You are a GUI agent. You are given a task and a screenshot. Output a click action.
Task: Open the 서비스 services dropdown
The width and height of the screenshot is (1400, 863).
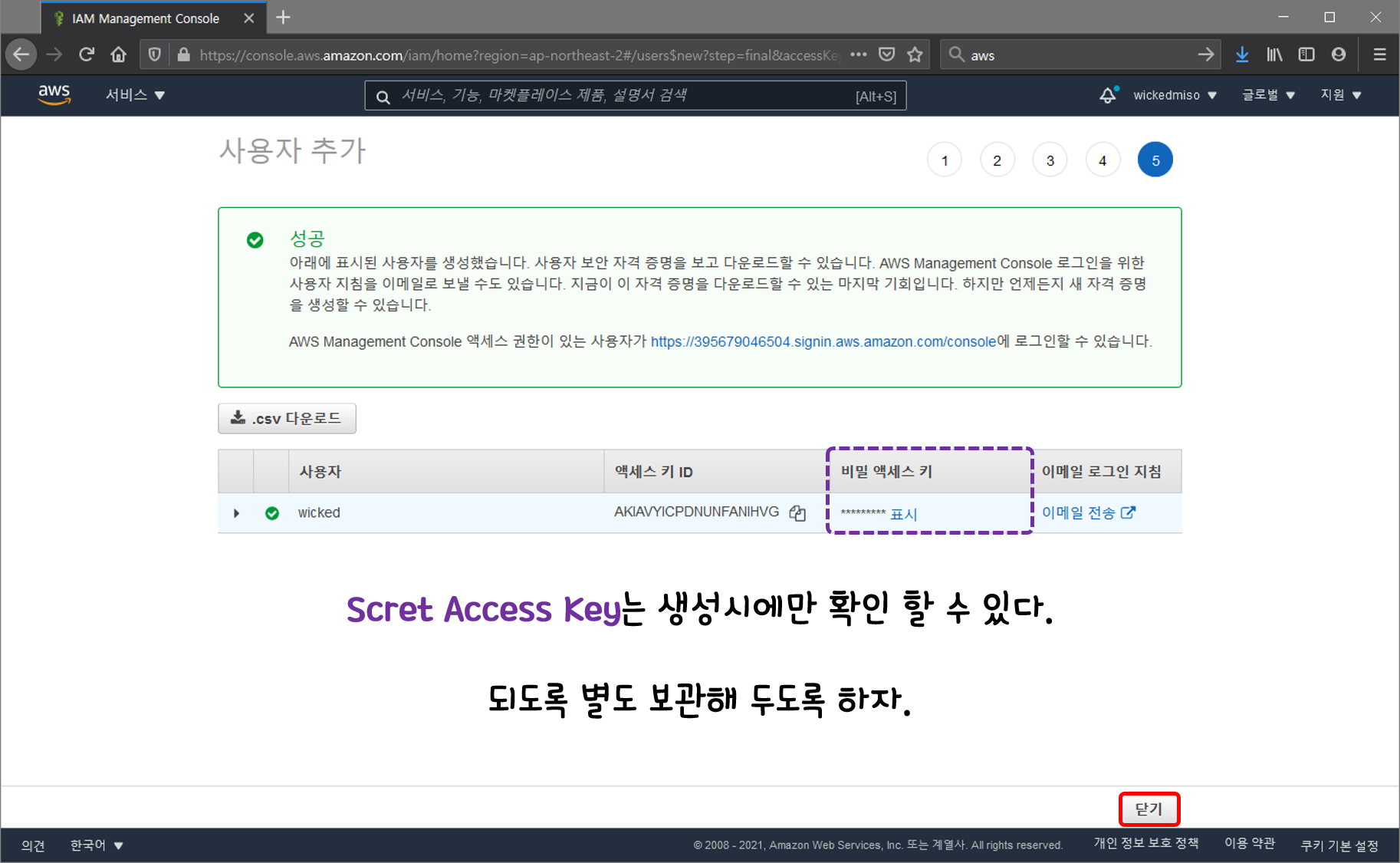coord(135,95)
